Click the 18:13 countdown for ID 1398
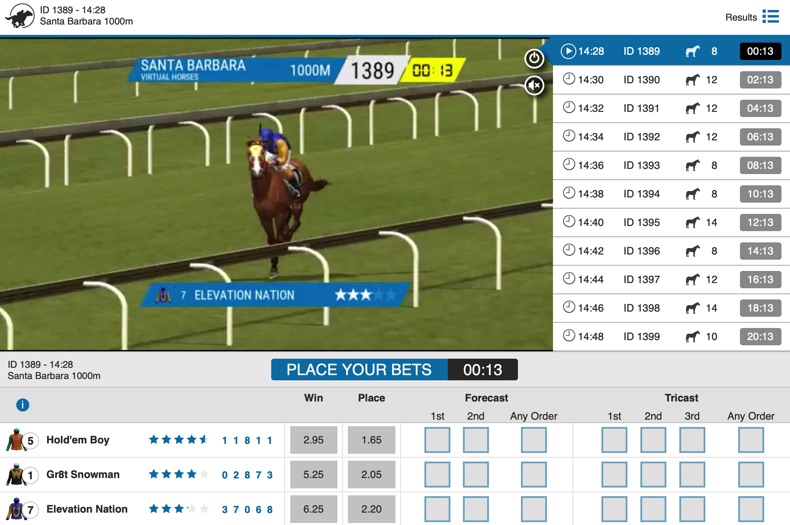This screenshot has height=525, width=790. click(760, 308)
